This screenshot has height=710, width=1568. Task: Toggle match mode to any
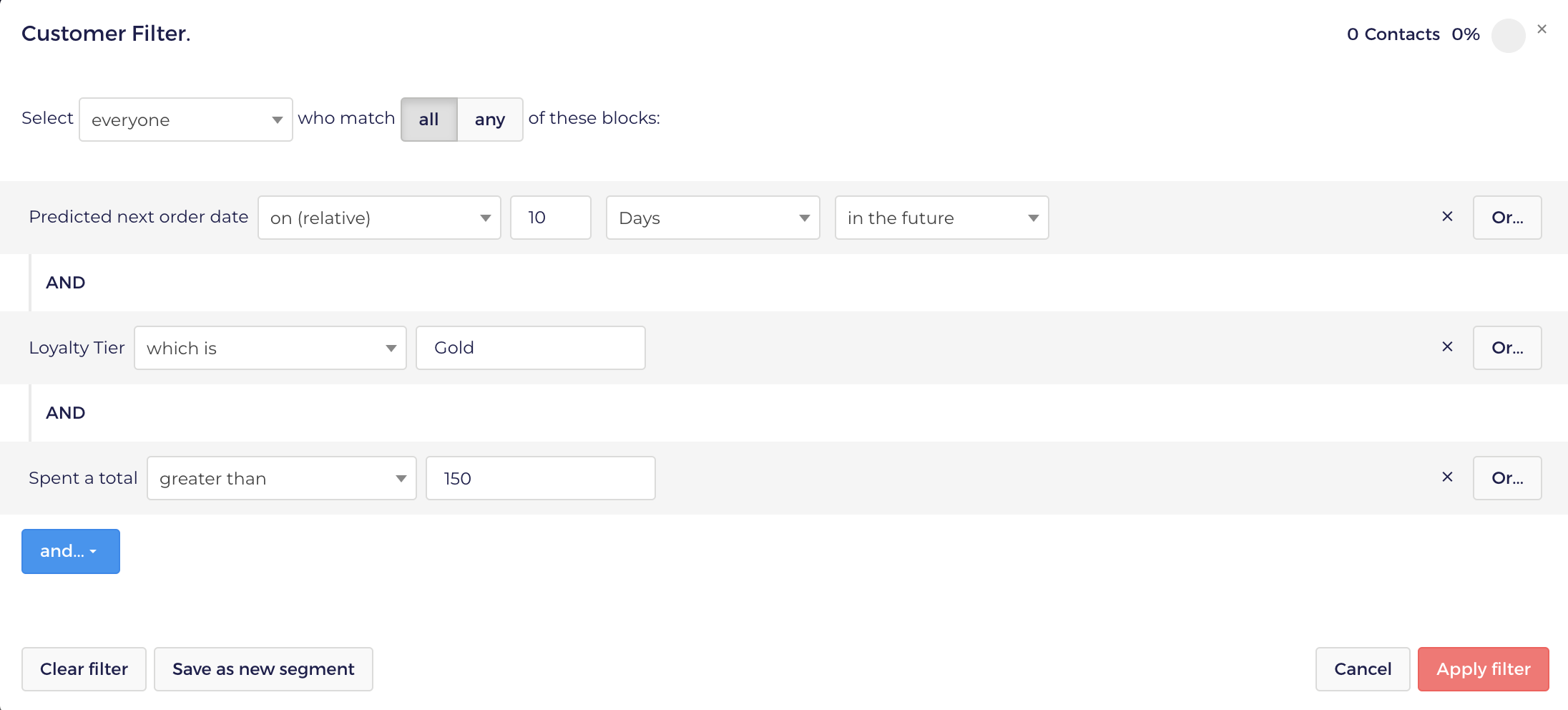point(490,120)
